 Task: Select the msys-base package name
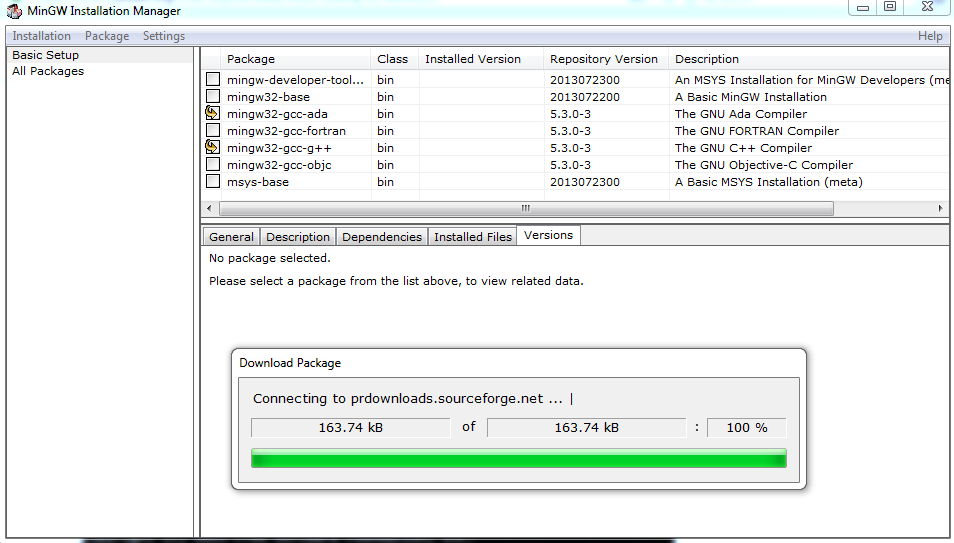click(257, 182)
